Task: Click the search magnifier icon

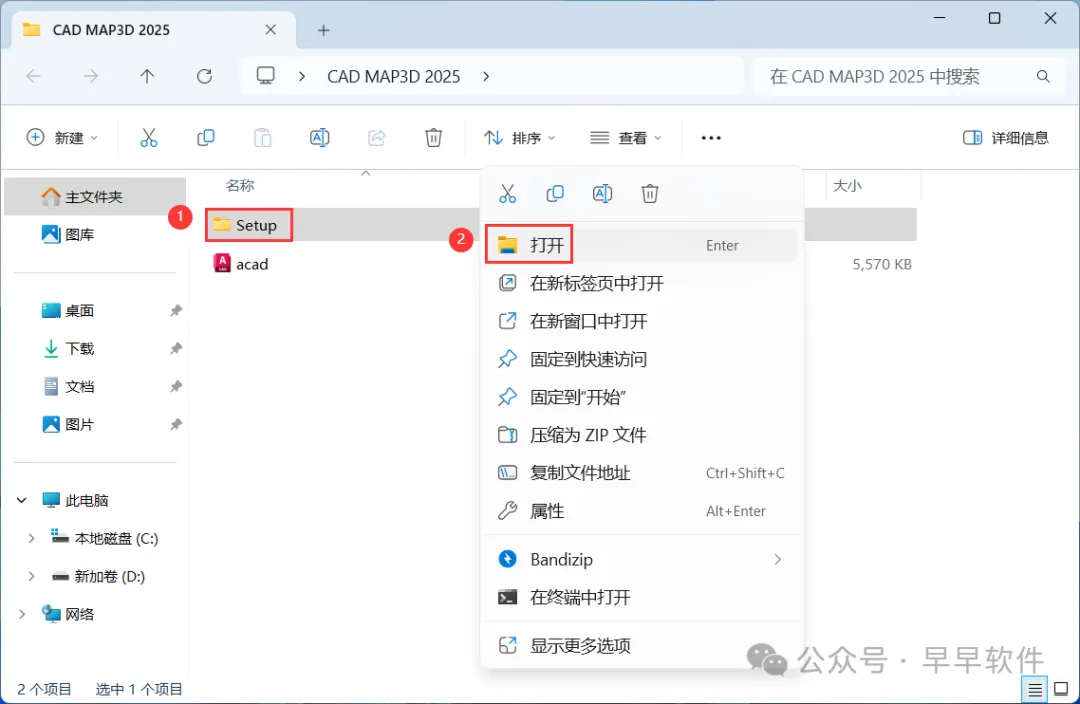Action: point(1043,76)
